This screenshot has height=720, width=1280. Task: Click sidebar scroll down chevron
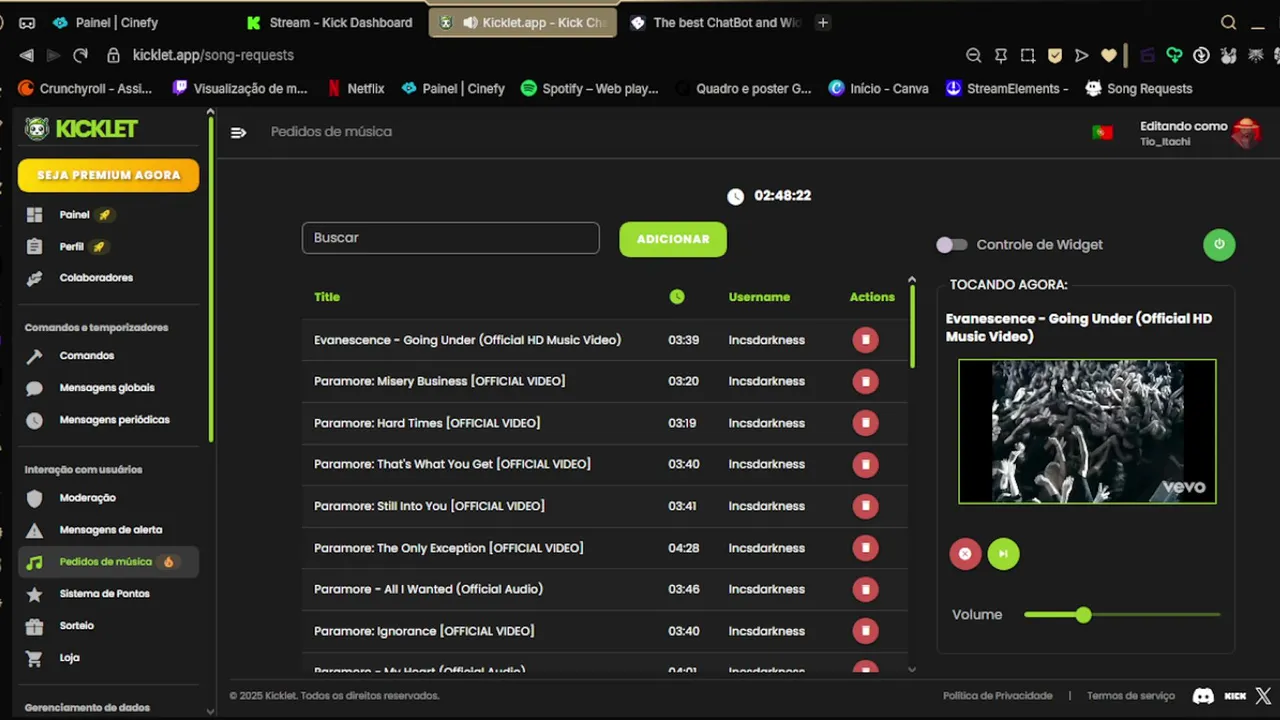pyautogui.click(x=210, y=711)
